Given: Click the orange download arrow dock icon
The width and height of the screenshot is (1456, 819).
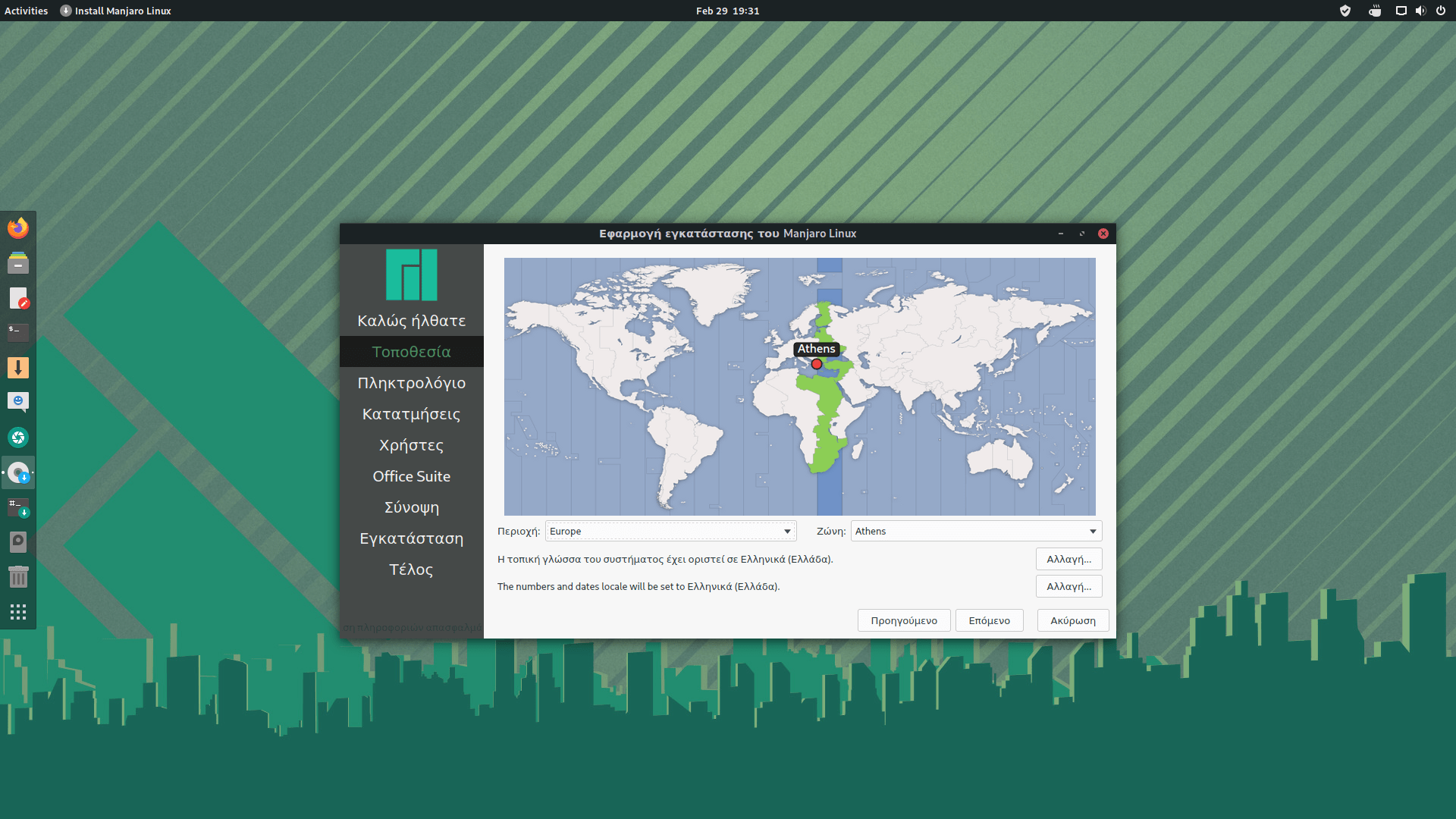Looking at the screenshot, I should (x=18, y=368).
